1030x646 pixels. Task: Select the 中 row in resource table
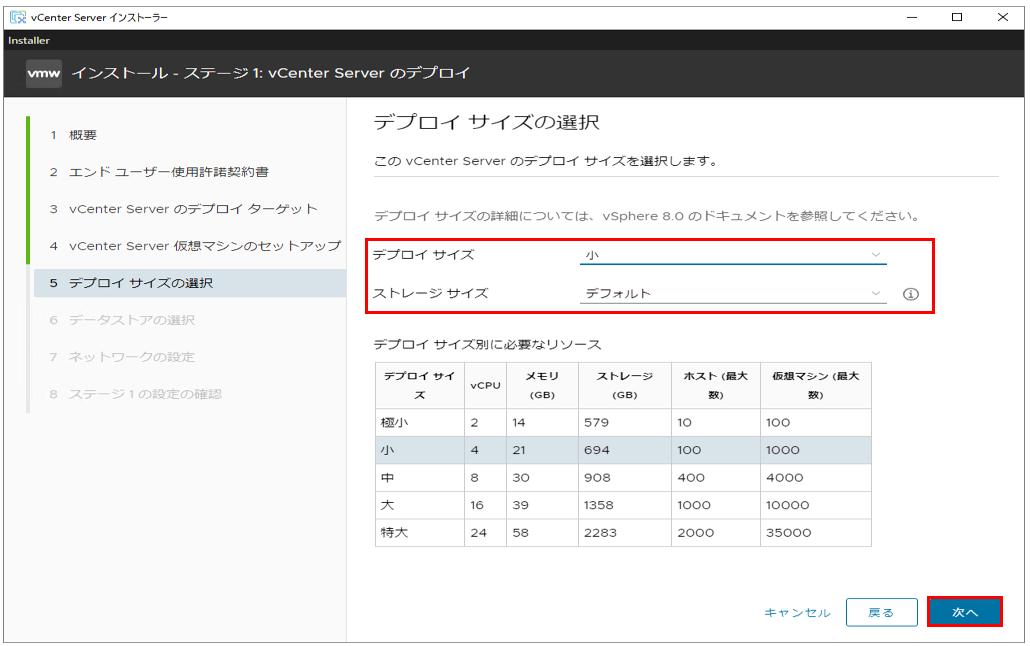[x=623, y=478]
